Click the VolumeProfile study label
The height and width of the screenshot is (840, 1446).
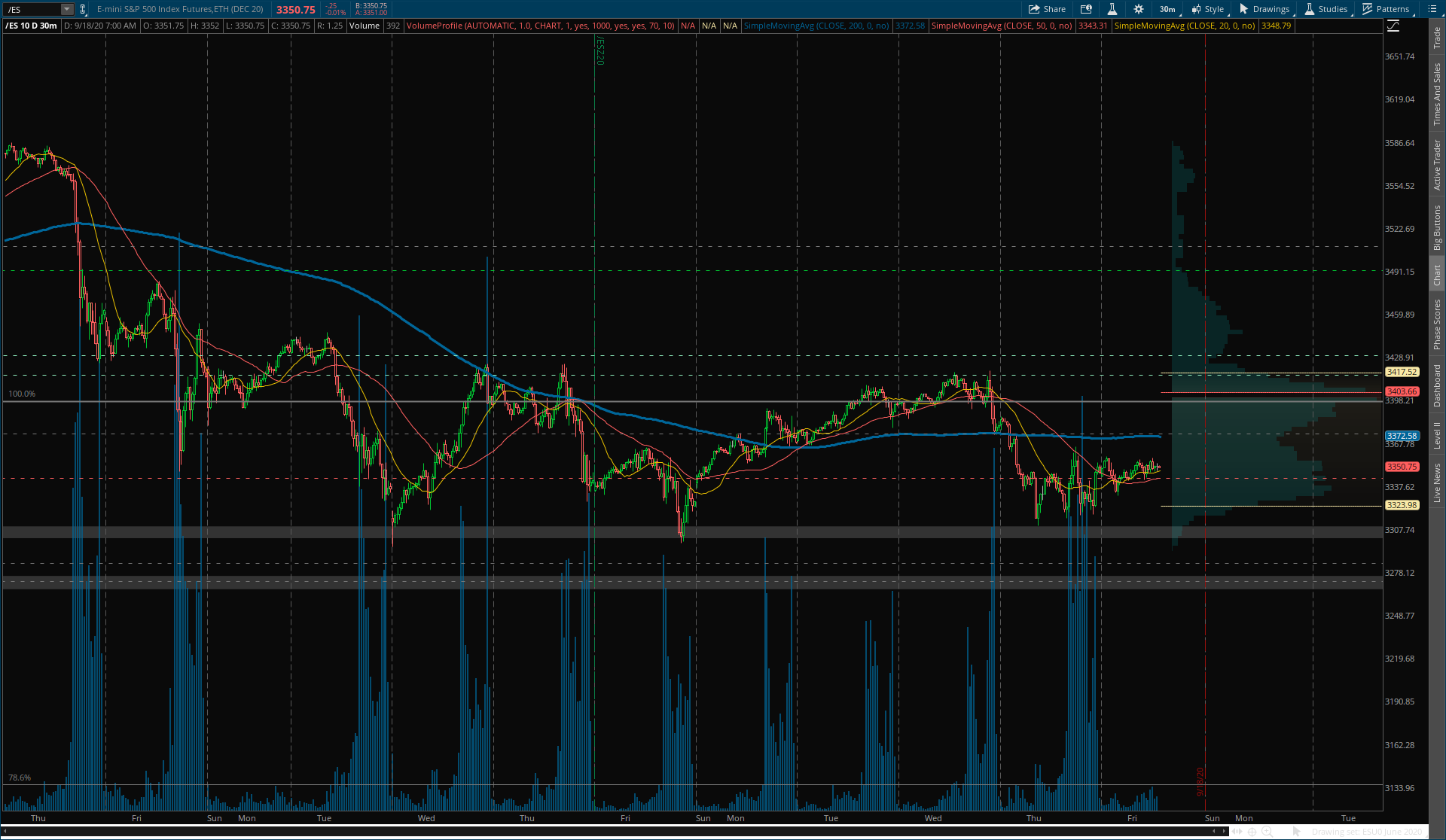tap(540, 26)
